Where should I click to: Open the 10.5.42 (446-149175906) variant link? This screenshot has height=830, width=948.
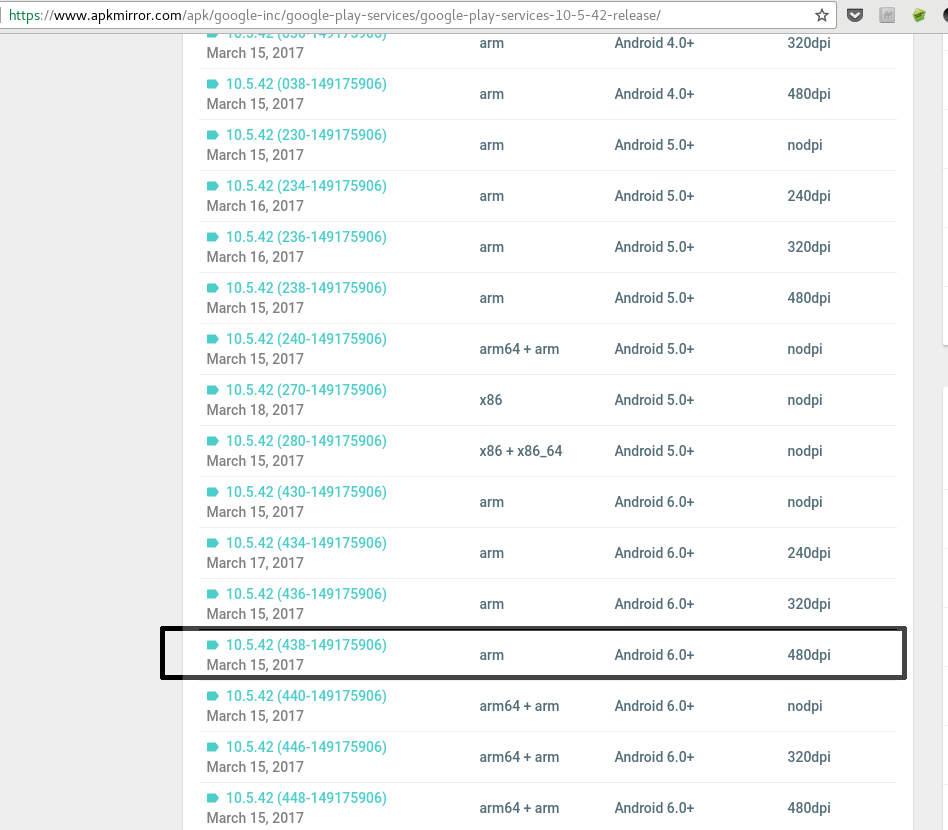point(306,747)
